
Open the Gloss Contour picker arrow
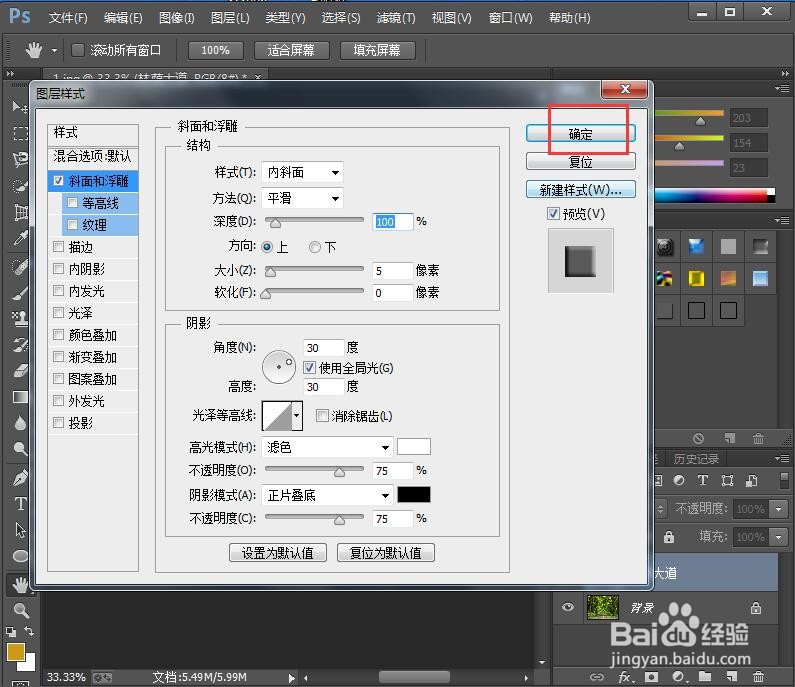click(297, 416)
